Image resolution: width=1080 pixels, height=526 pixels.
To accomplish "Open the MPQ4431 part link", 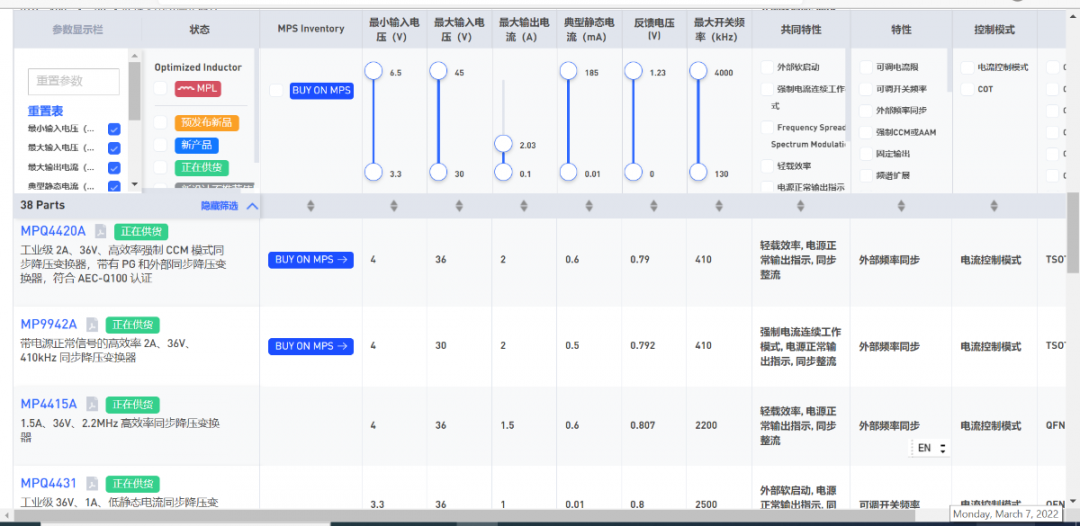I will point(48,483).
